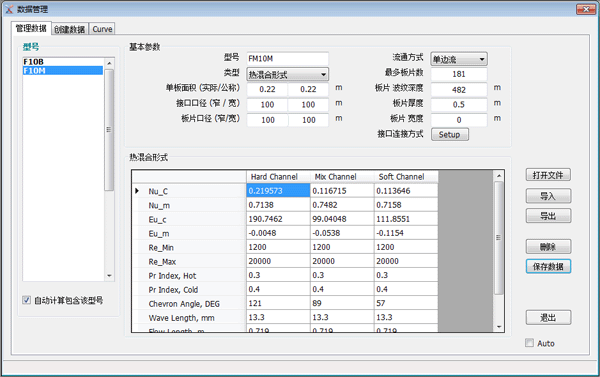Click table scroll up arrow

(499, 176)
